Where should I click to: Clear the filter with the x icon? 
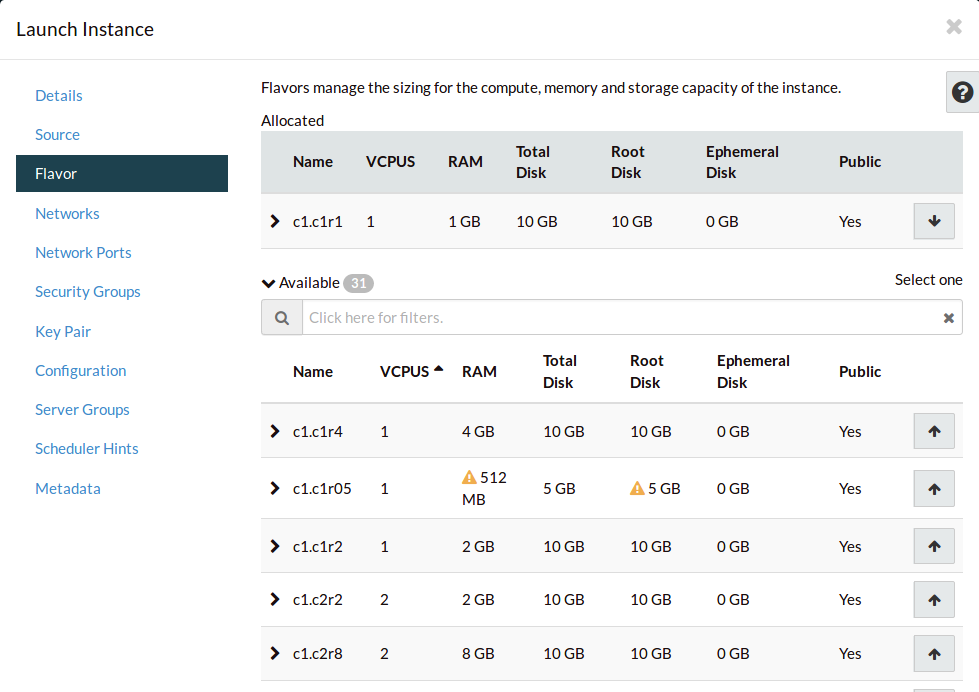[x=948, y=318]
